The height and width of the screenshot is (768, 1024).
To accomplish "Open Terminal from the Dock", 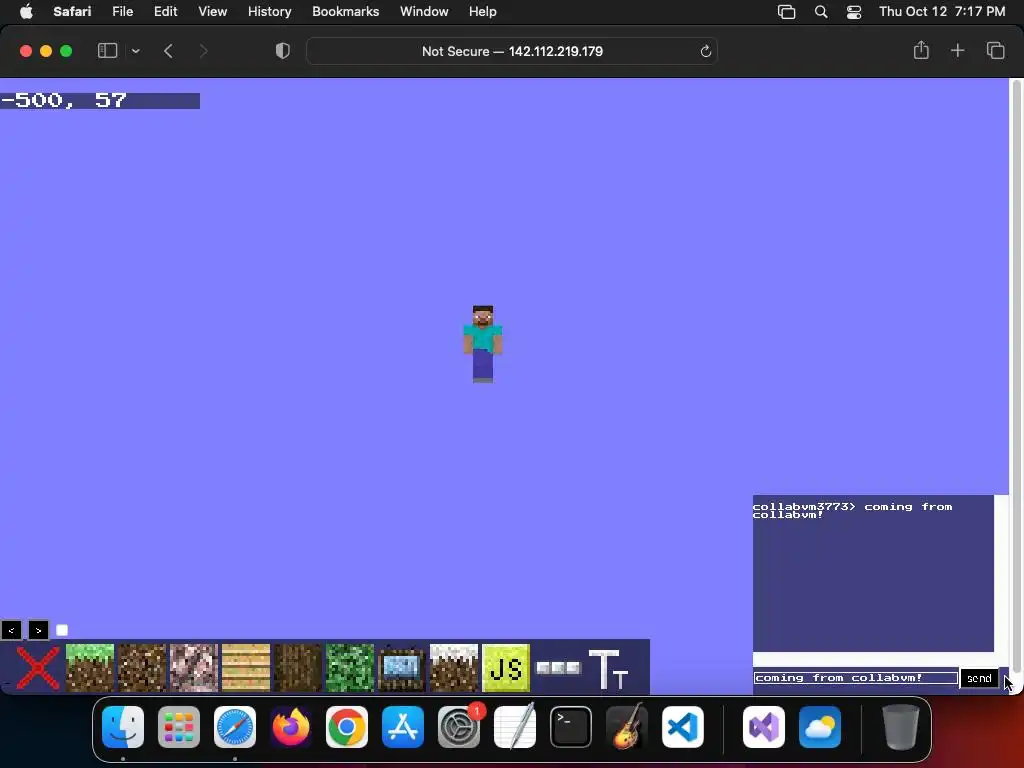I will click(x=571, y=727).
